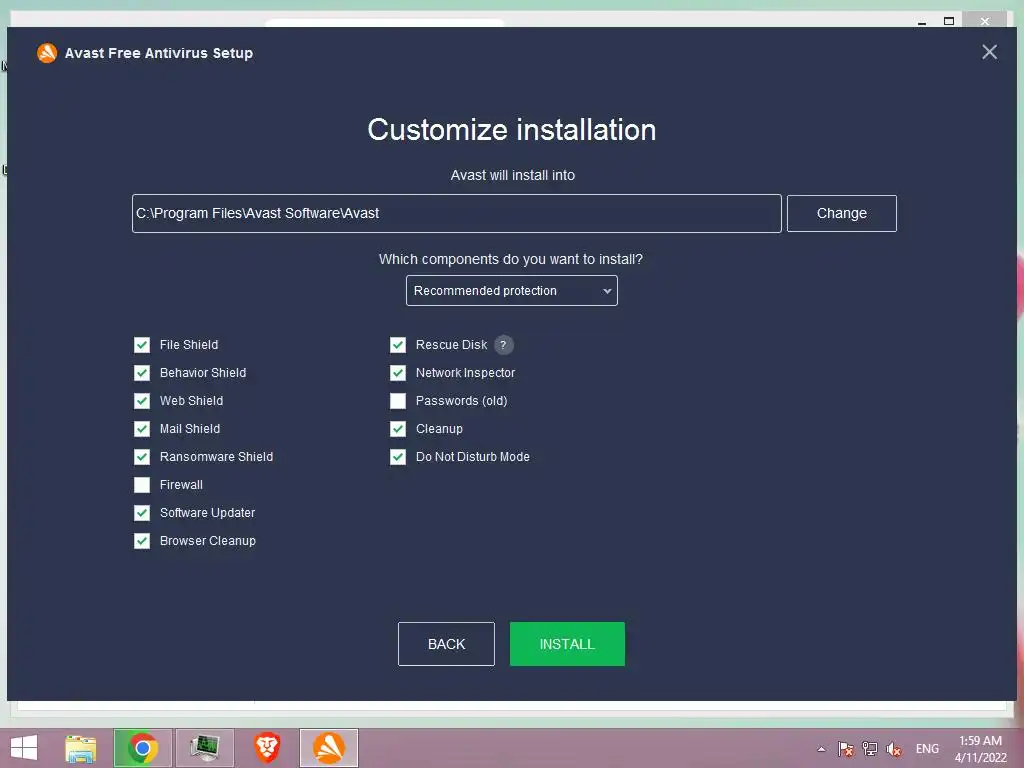Toggle the Network Inspector checkbox
Image resolution: width=1024 pixels, height=768 pixels.
(x=398, y=373)
